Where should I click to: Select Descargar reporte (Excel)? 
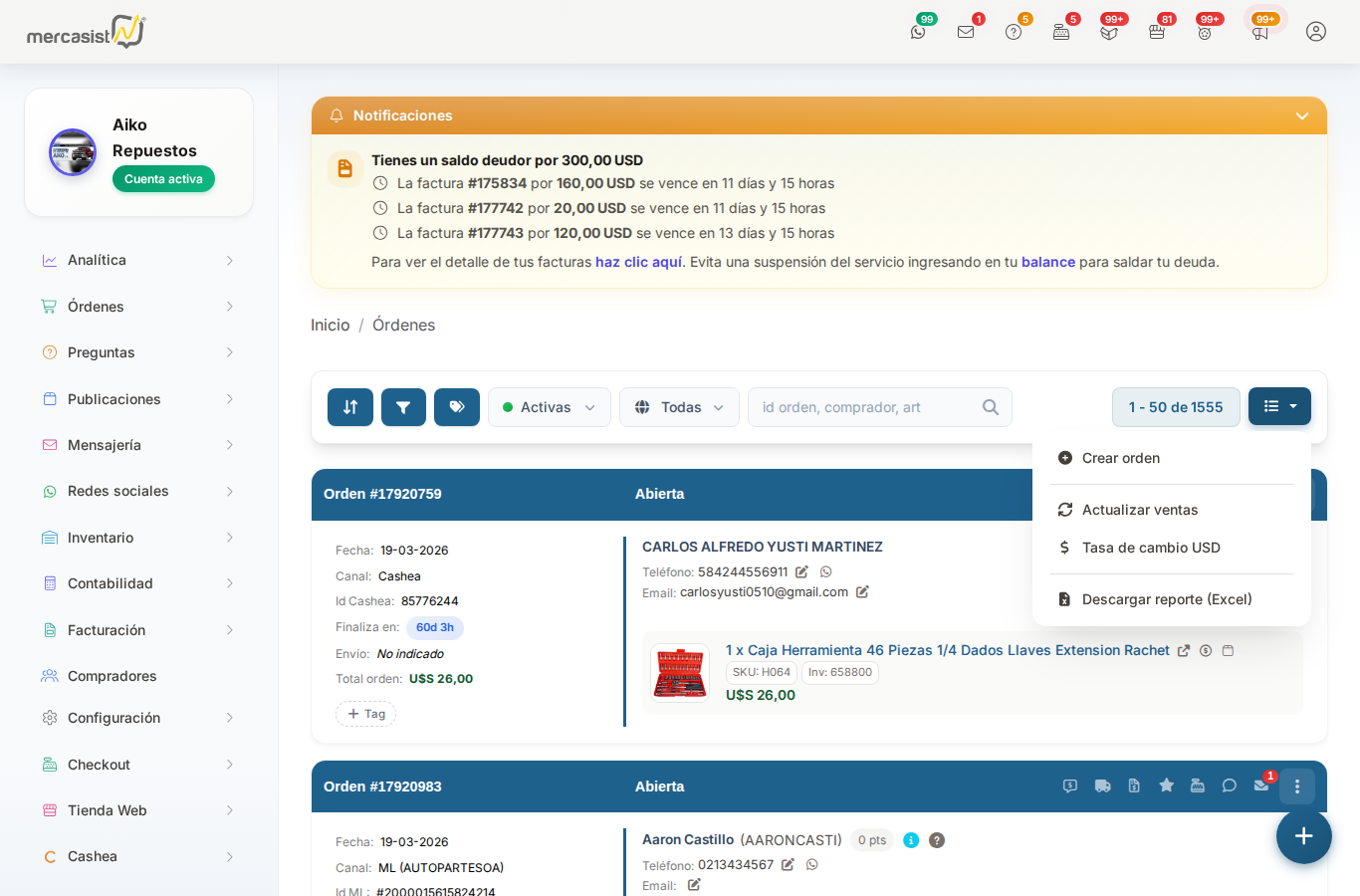tap(1172, 599)
